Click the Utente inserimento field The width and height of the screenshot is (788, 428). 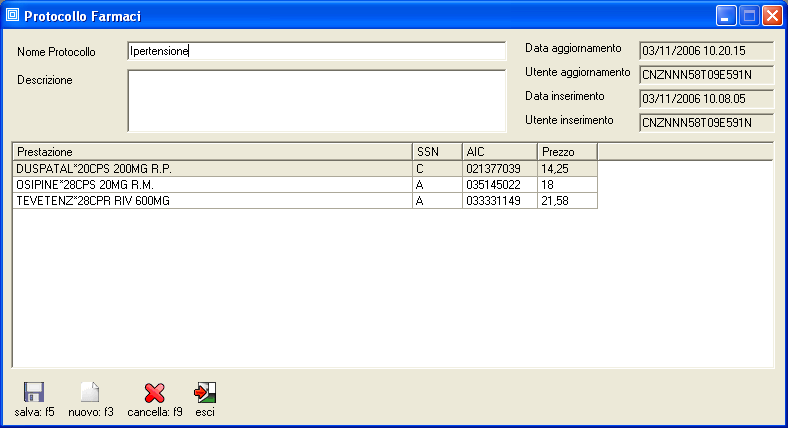706,122
